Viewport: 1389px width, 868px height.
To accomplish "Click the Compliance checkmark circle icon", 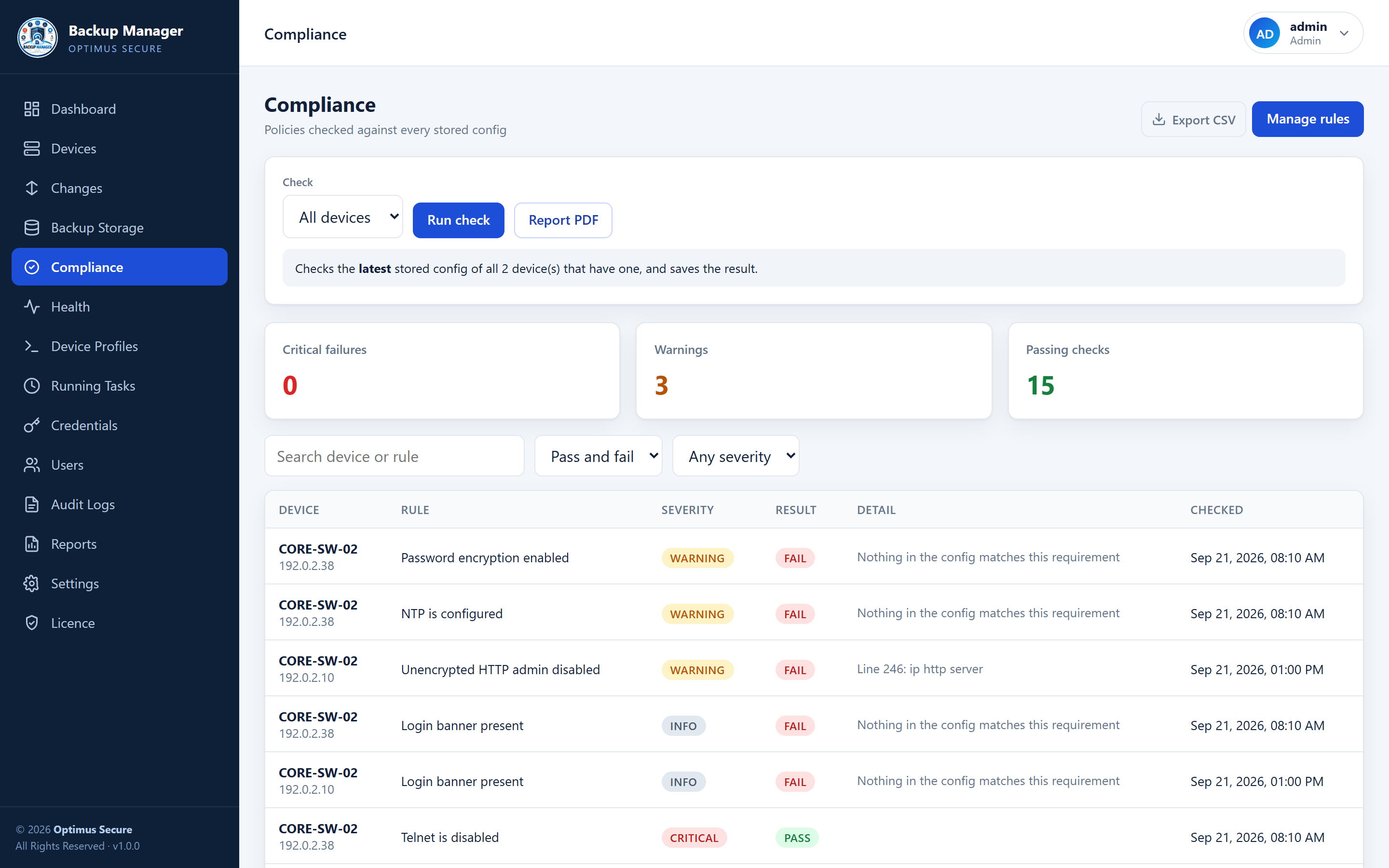I will [31, 267].
